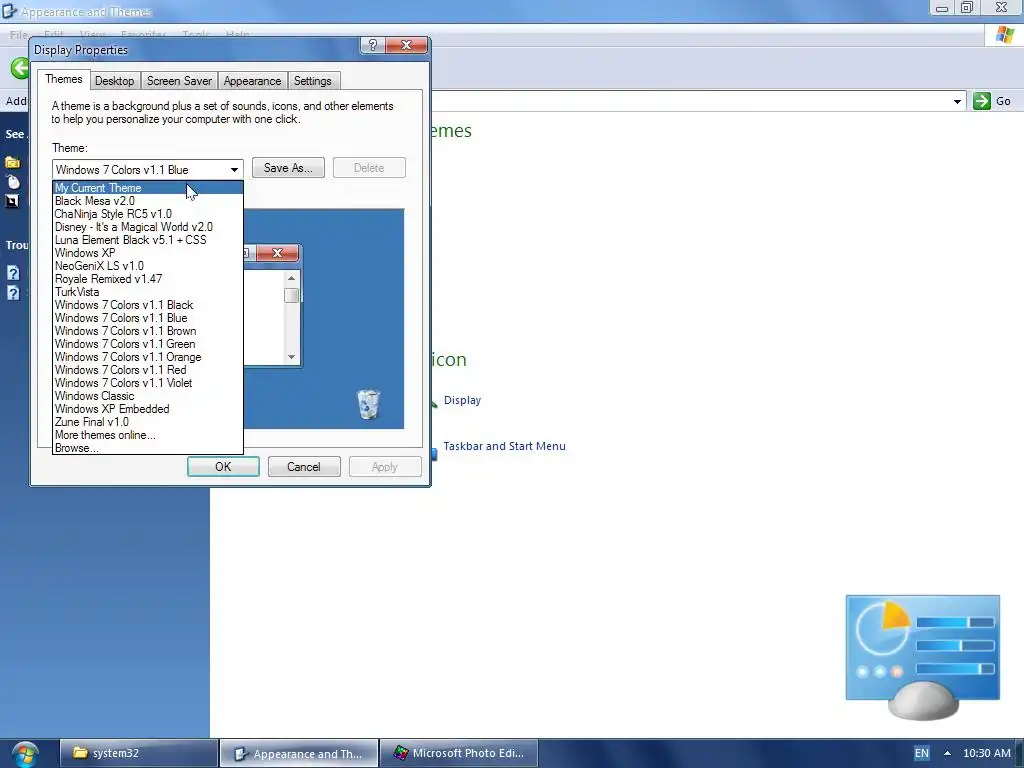Choose ChaNinja Style RC5 v1.0
The width and height of the screenshot is (1024, 768).
tap(148, 214)
